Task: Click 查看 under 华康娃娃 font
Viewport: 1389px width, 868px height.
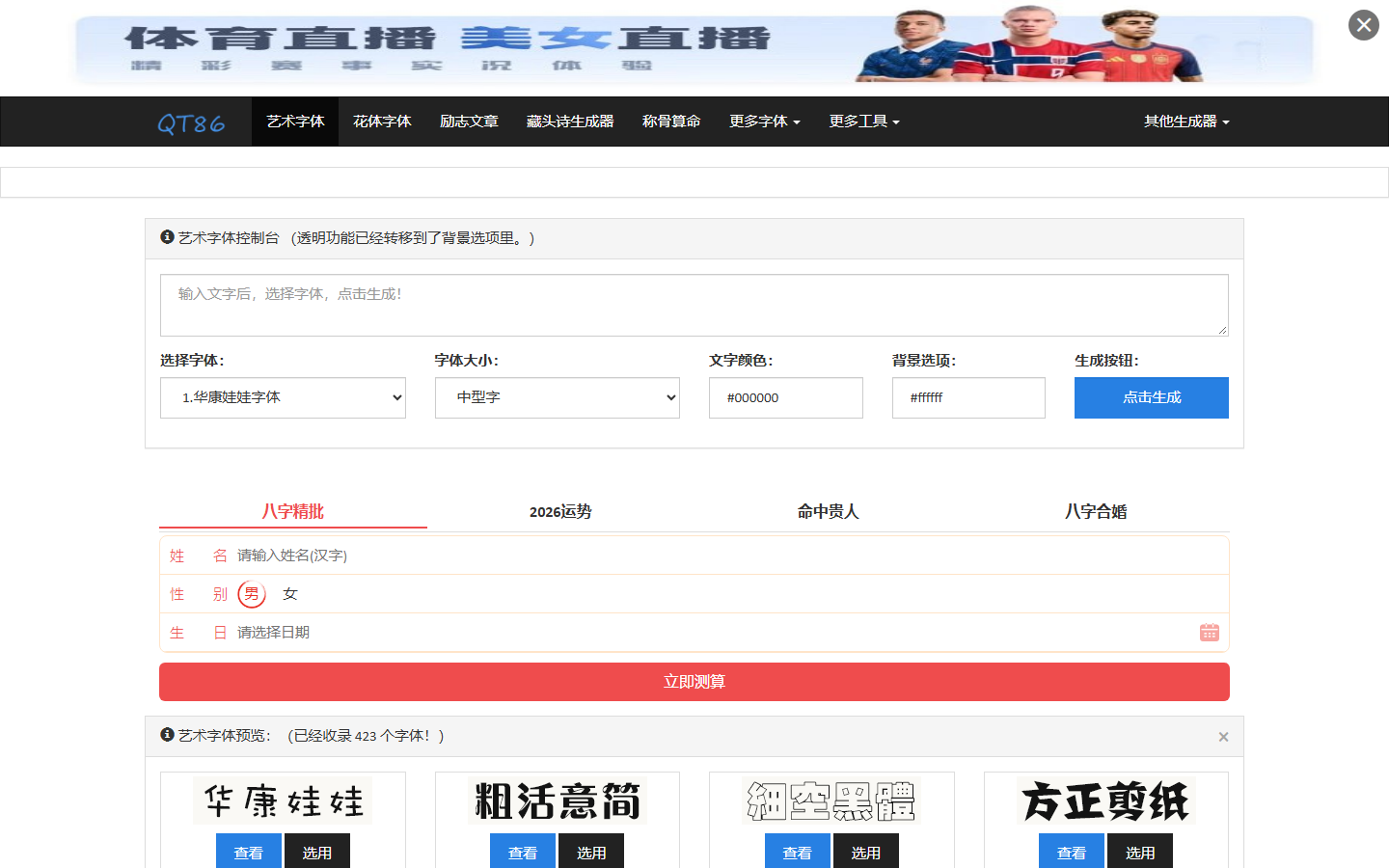Action: tap(249, 852)
